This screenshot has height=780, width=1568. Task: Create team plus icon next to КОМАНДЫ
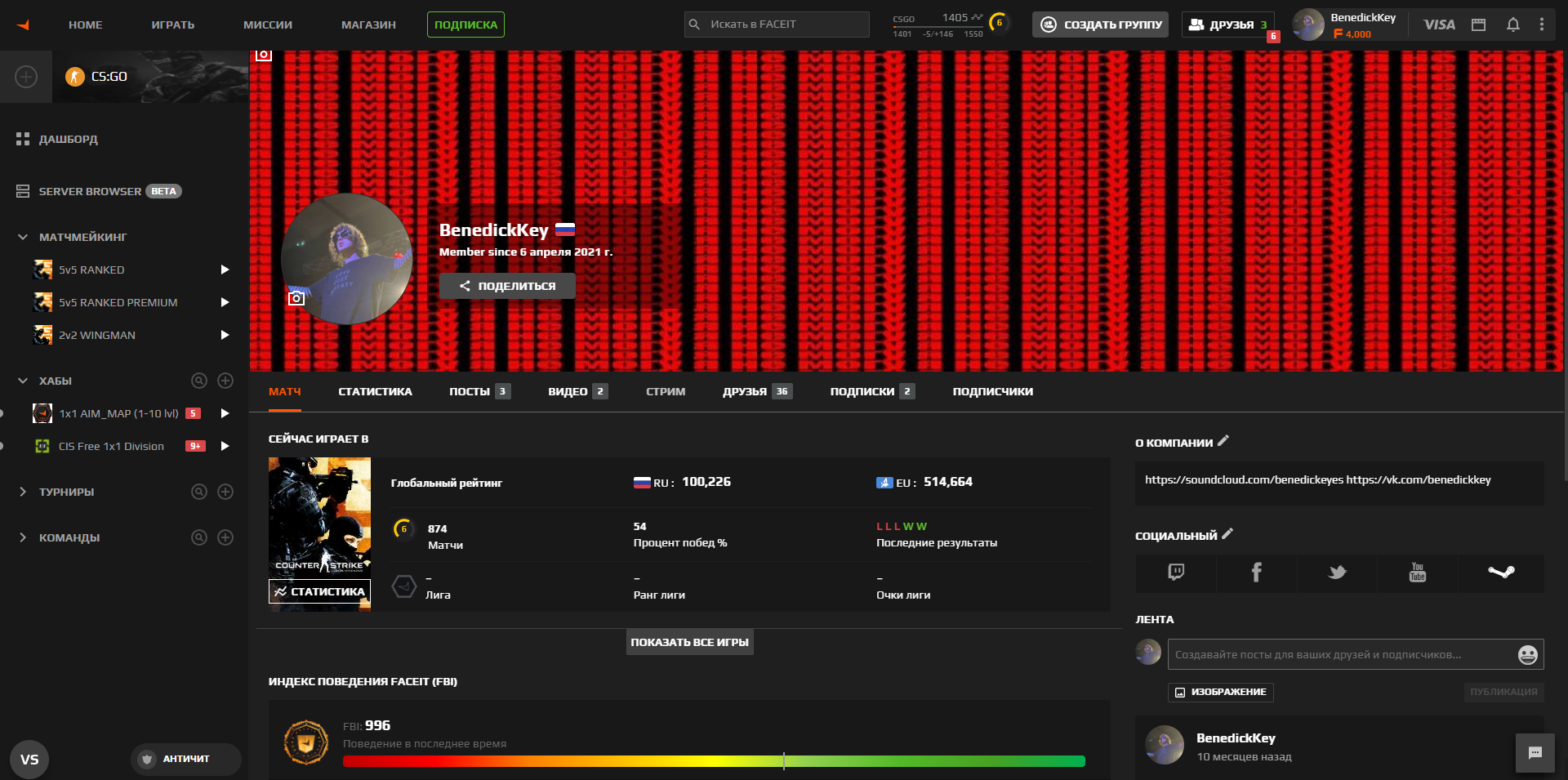(x=226, y=537)
